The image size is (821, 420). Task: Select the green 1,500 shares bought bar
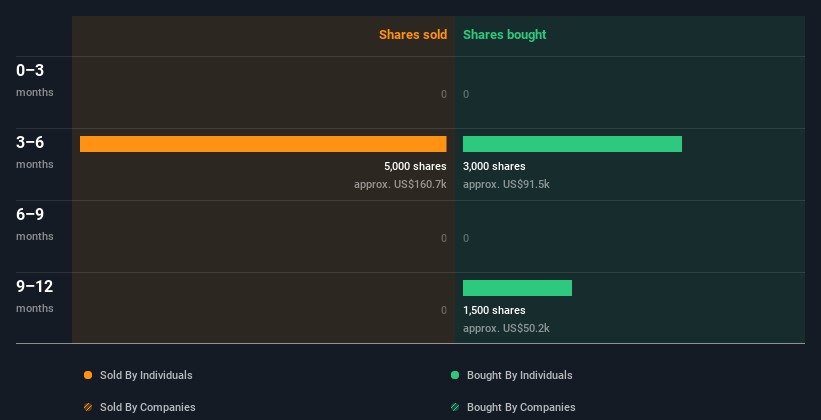point(517,288)
